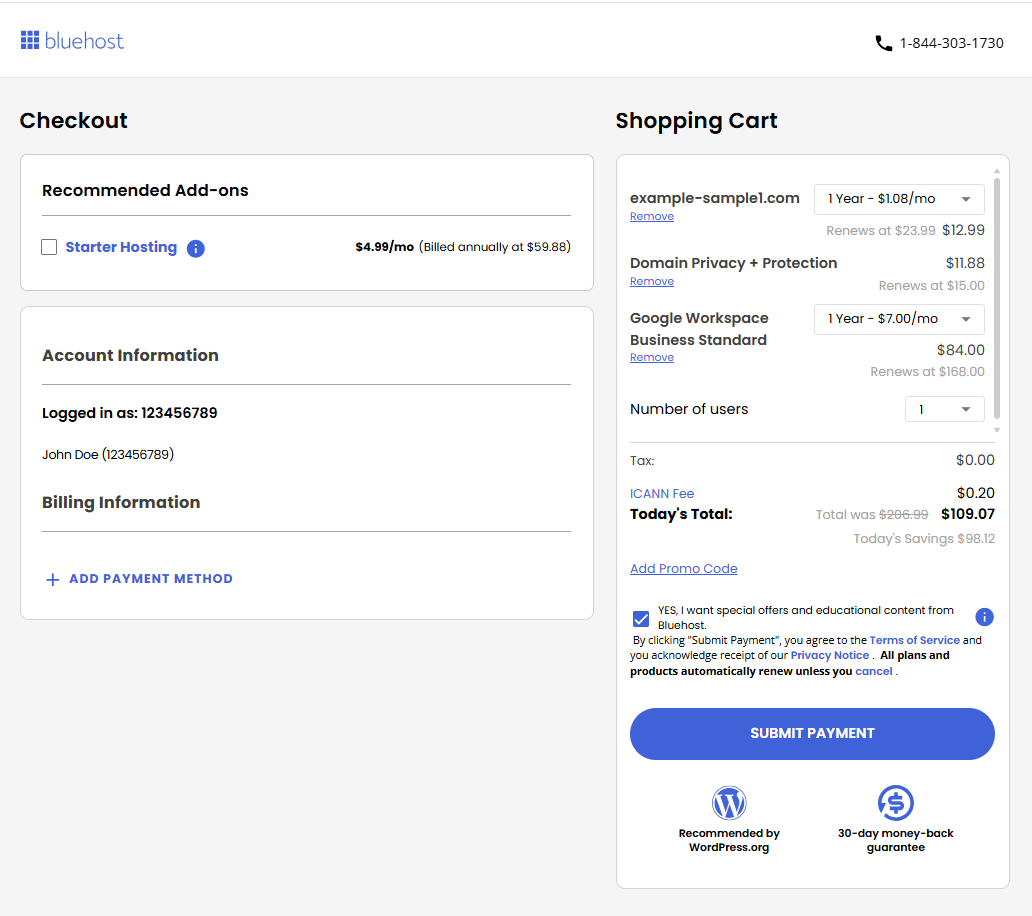
Task: Click the plus icon for payment method
Action: coord(53,579)
